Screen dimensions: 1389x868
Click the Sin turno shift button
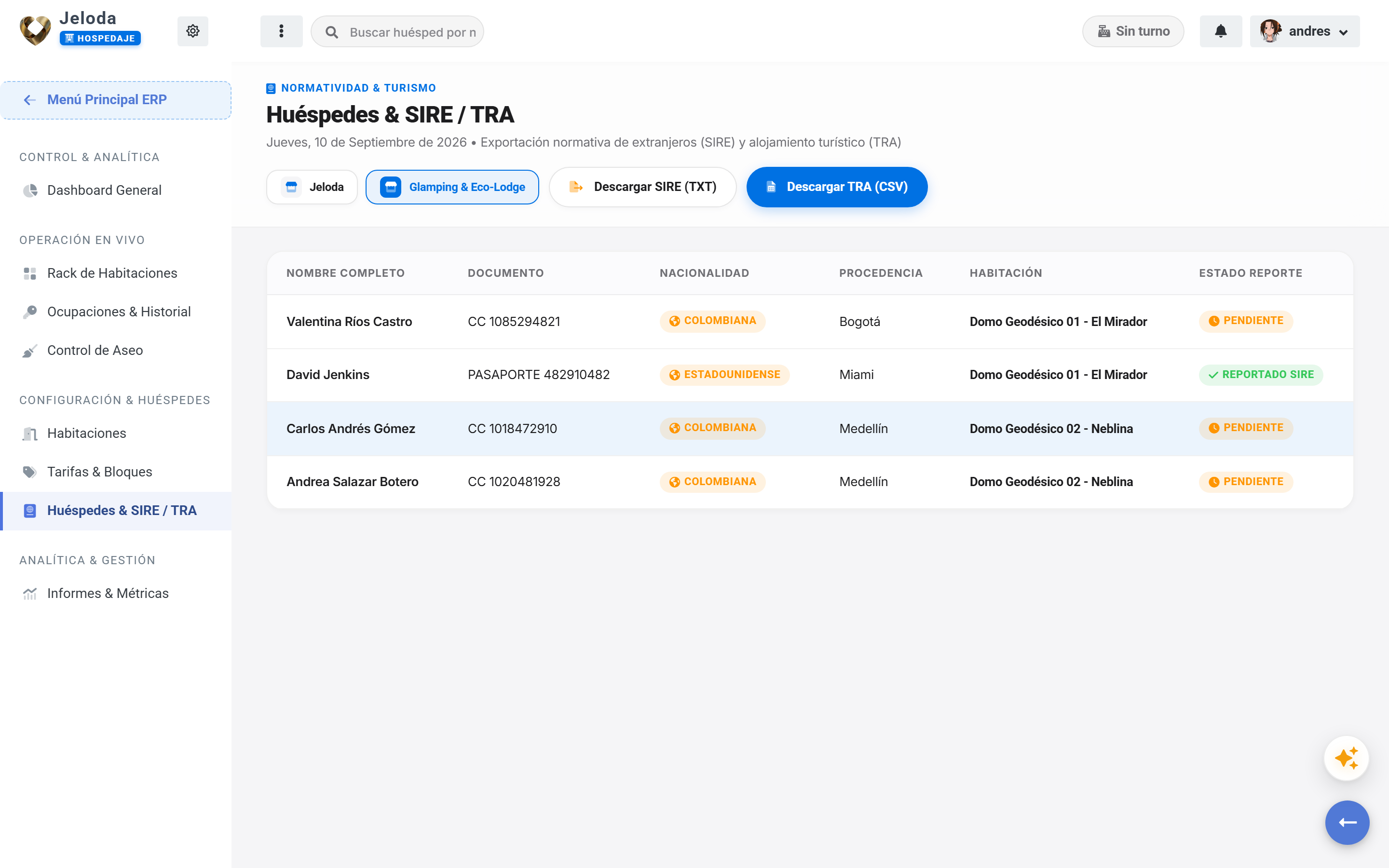coord(1132,31)
